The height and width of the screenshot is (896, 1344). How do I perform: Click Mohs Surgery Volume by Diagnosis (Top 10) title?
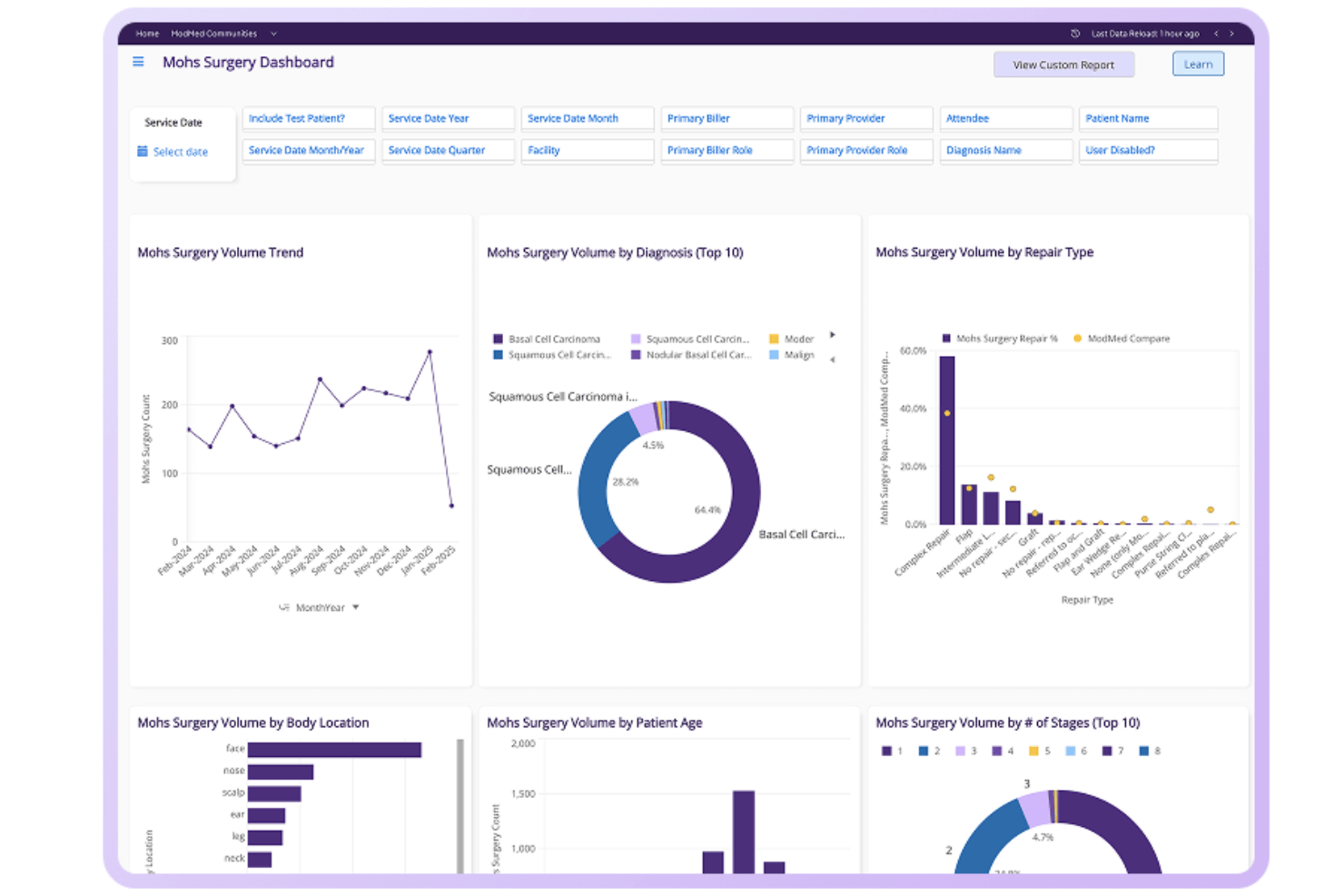(615, 252)
